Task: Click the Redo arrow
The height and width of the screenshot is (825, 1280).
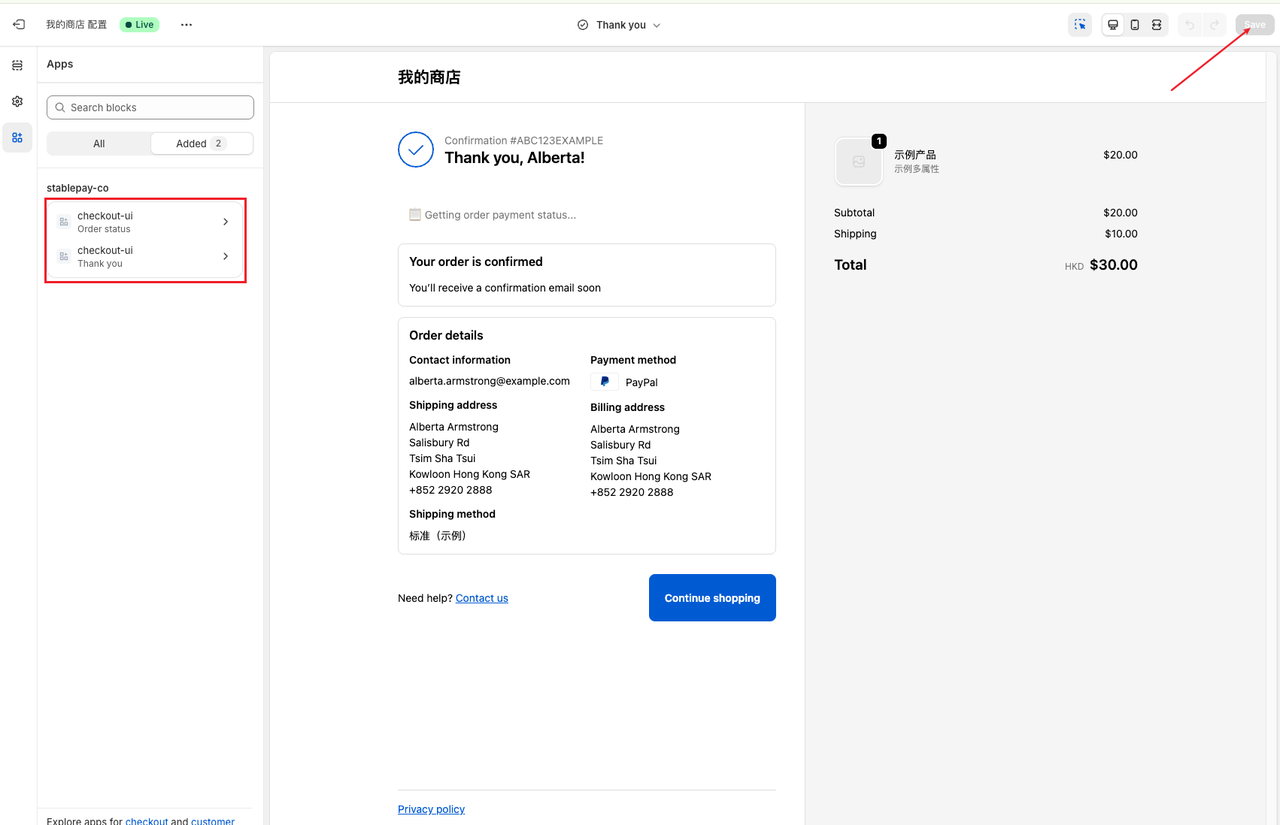Action: point(1213,24)
